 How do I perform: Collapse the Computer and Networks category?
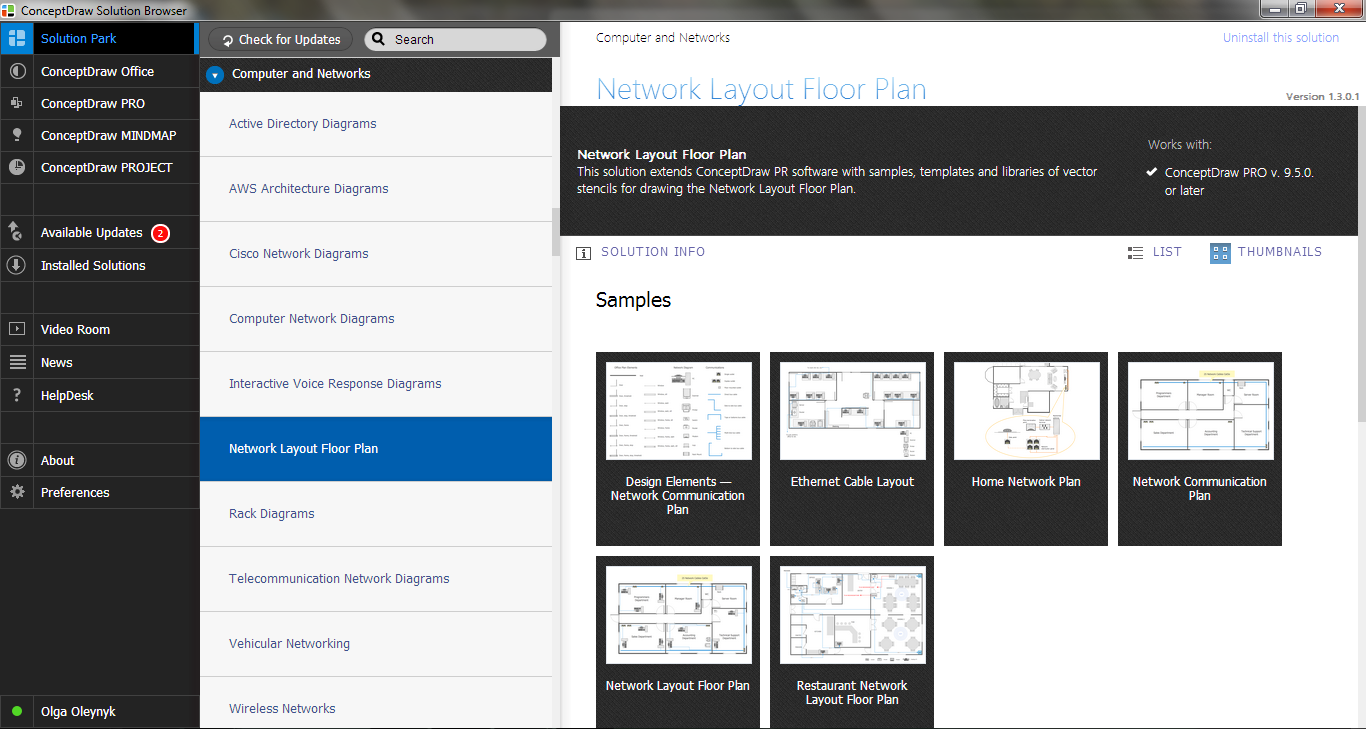[x=214, y=74]
